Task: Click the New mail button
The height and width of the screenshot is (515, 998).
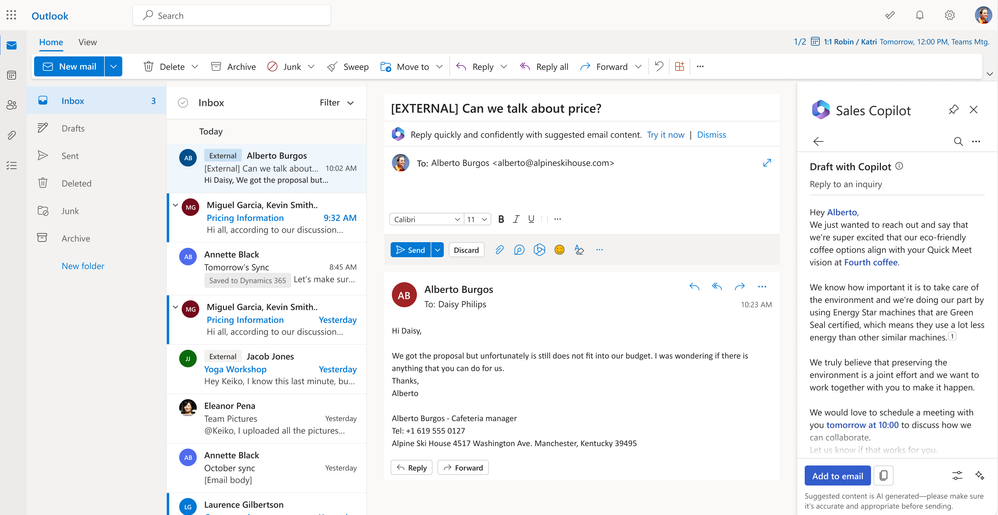Action: (x=69, y=66)
